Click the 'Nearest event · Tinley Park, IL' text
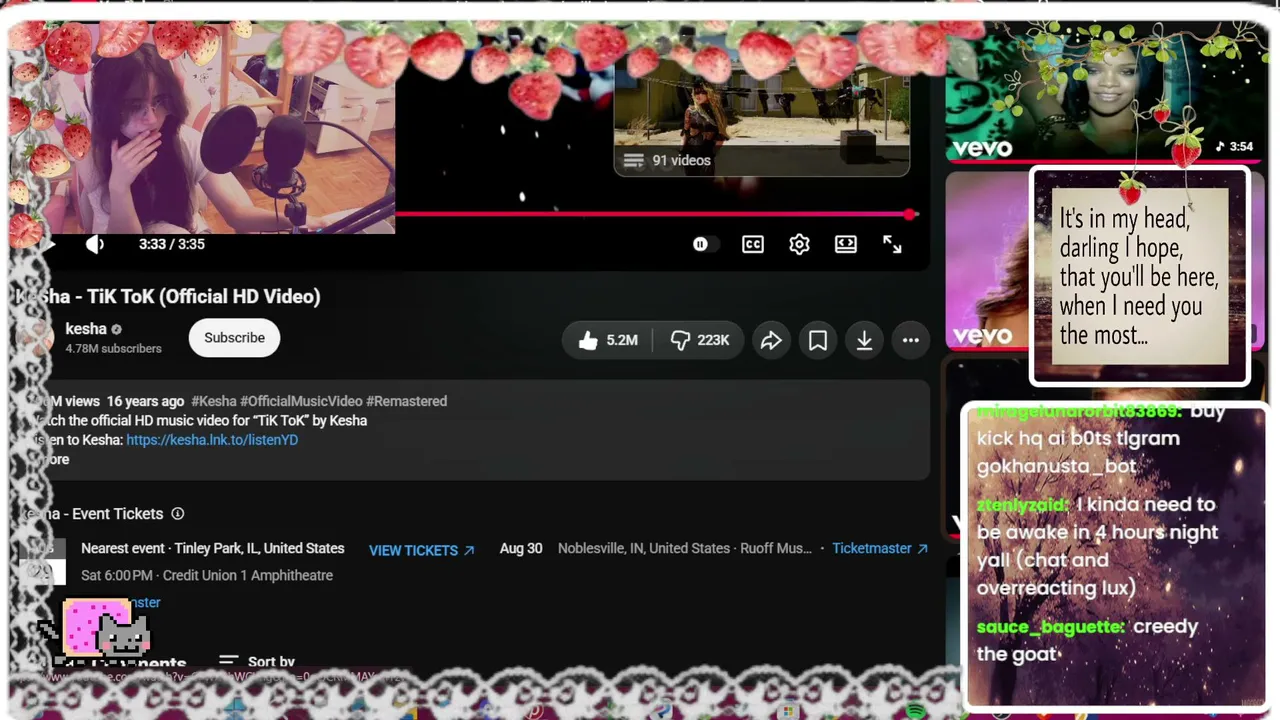Screen dimensions: 1280x720 click(x=212, y=549)
